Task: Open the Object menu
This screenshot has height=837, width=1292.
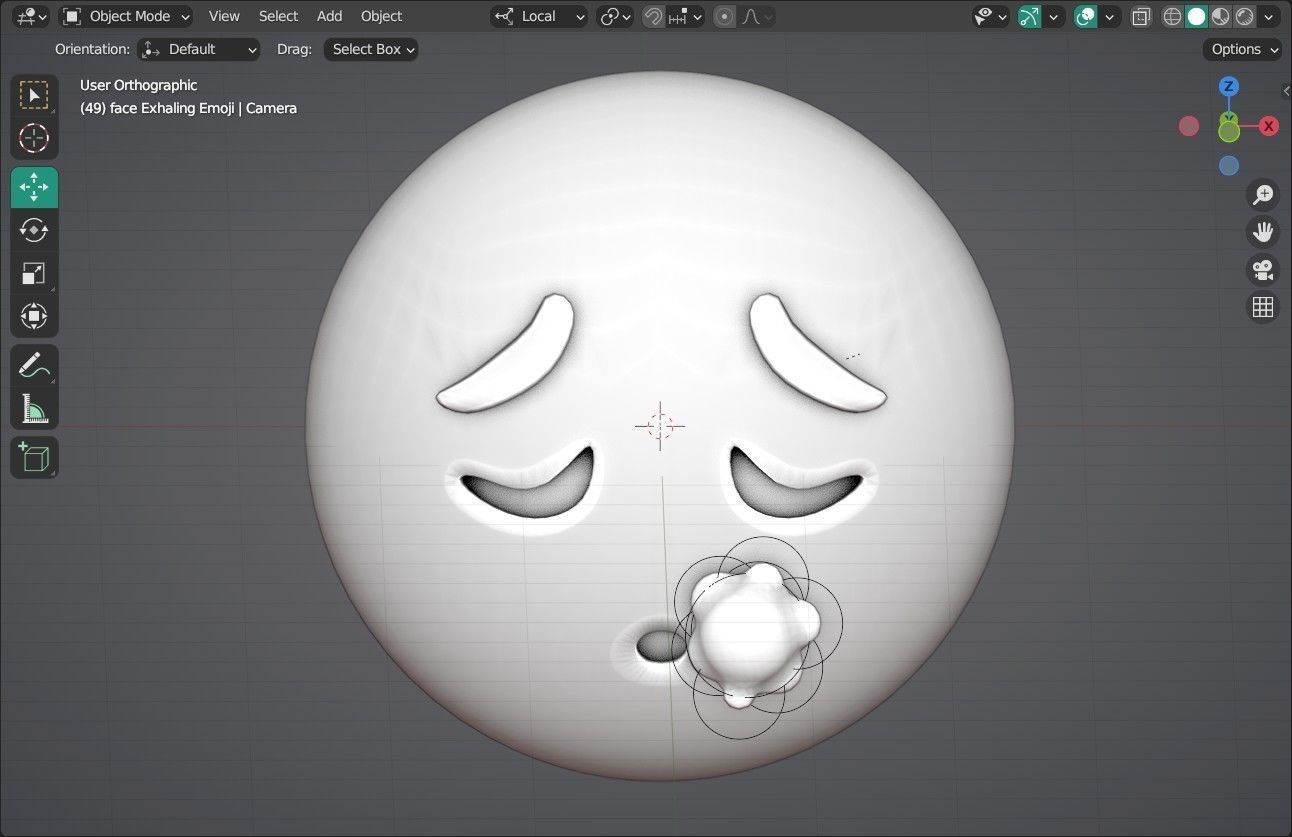Action: (x=381, y=16)
